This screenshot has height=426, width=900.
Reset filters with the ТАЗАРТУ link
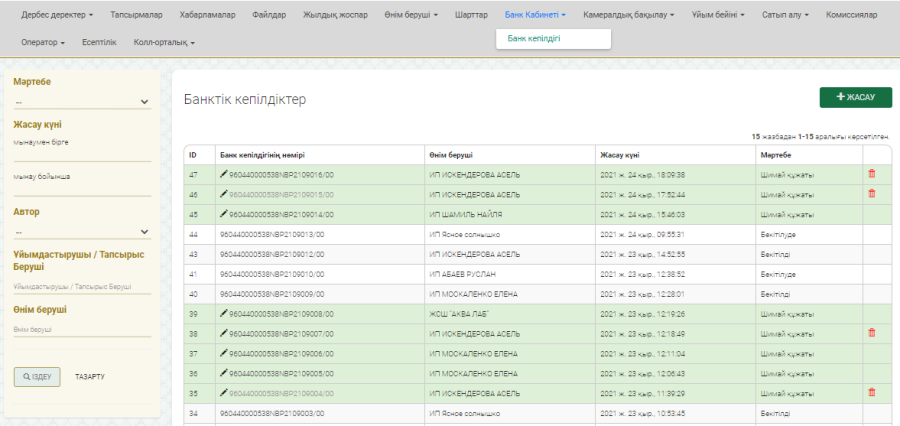tap(90, 377)
